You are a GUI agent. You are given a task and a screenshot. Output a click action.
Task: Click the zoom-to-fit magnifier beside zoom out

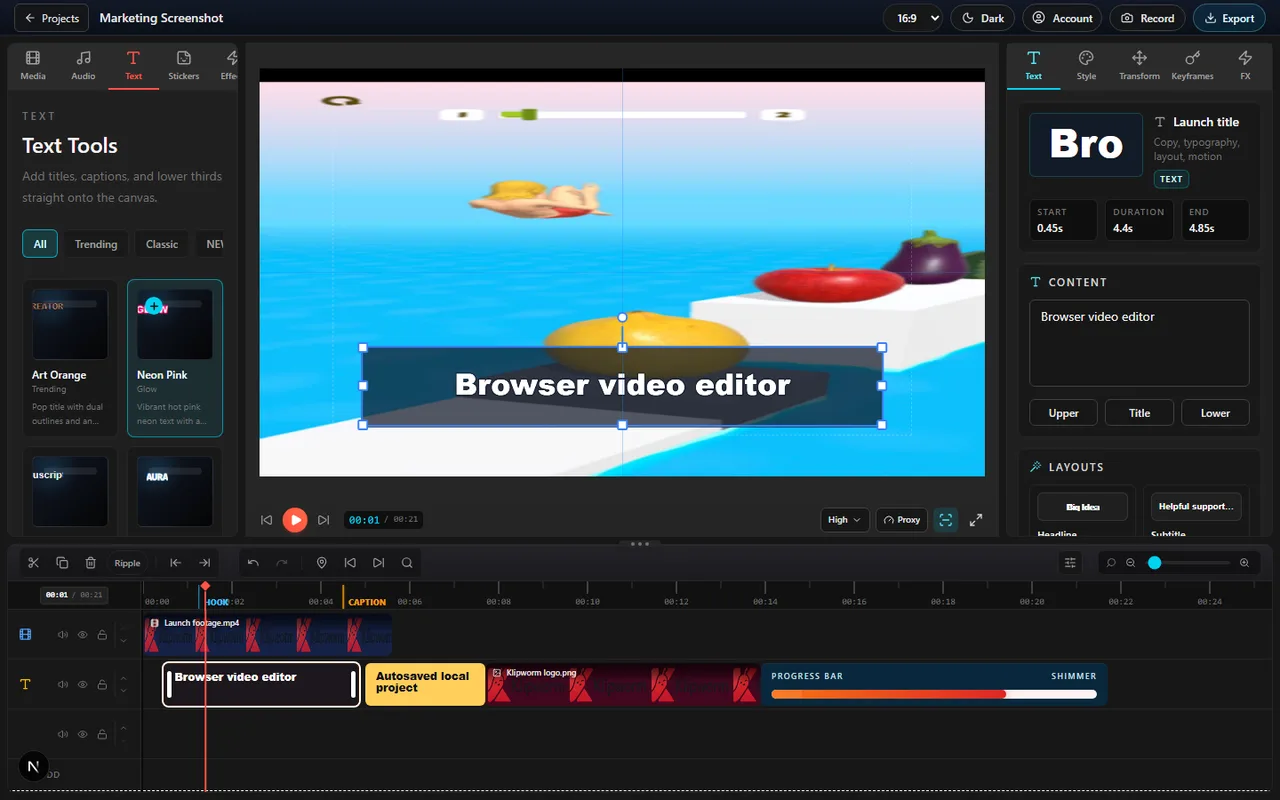(x=1110, y=563)
